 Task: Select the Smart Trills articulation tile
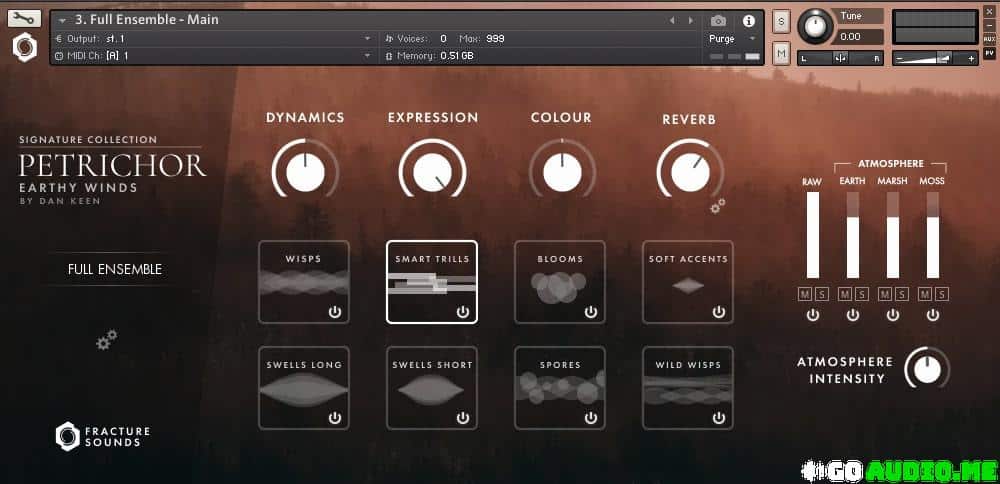[x=432, y=282]
